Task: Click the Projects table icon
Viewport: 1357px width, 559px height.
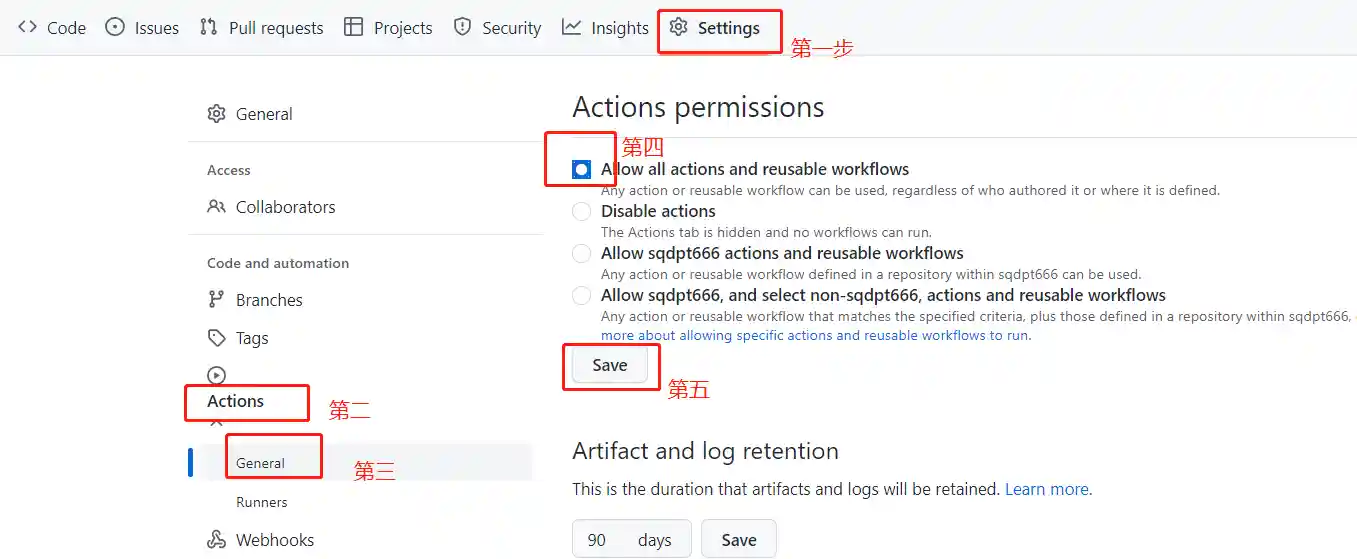Action: (x=353, y=27)
